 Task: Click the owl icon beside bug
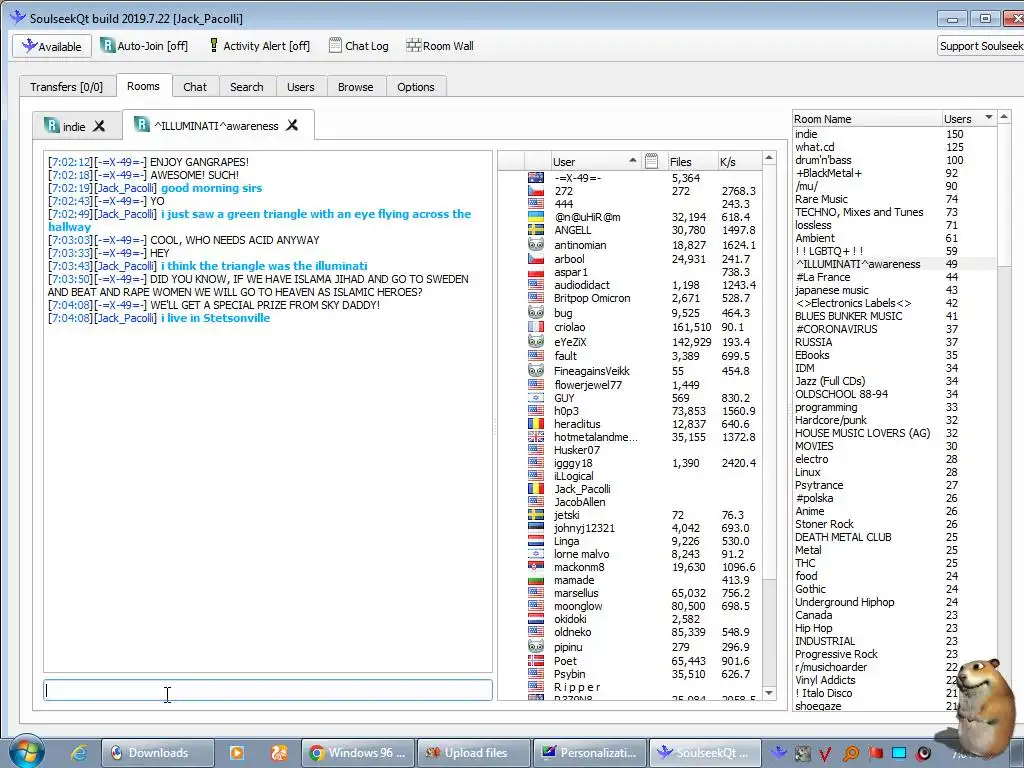536,312
